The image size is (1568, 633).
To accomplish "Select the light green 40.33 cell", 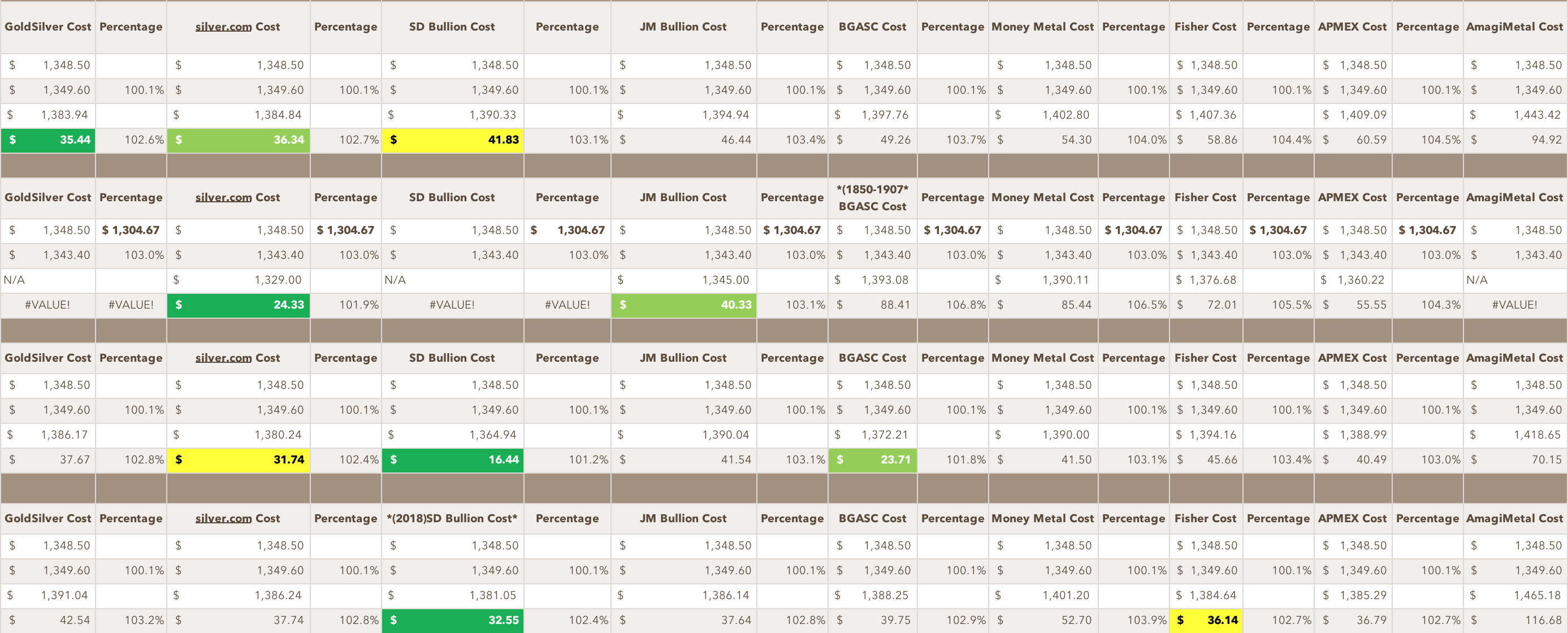I will tap(684, 305).
